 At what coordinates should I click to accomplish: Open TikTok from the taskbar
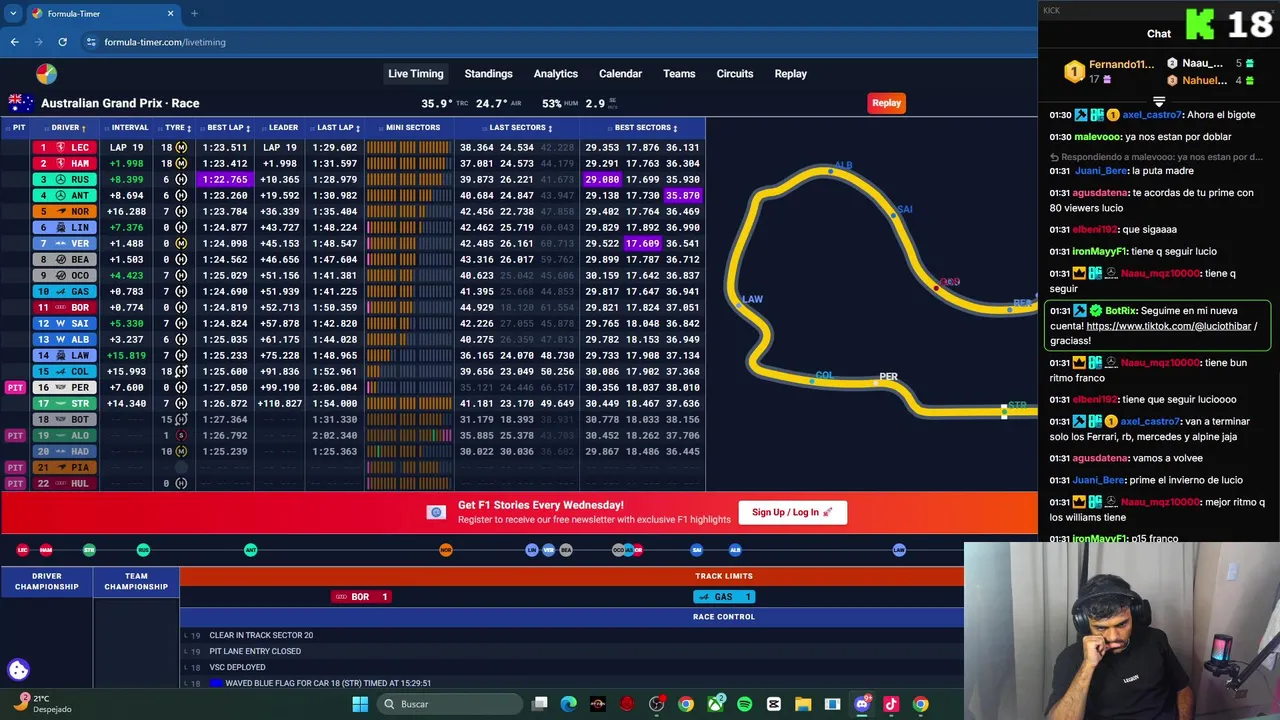tap(891, 704)
